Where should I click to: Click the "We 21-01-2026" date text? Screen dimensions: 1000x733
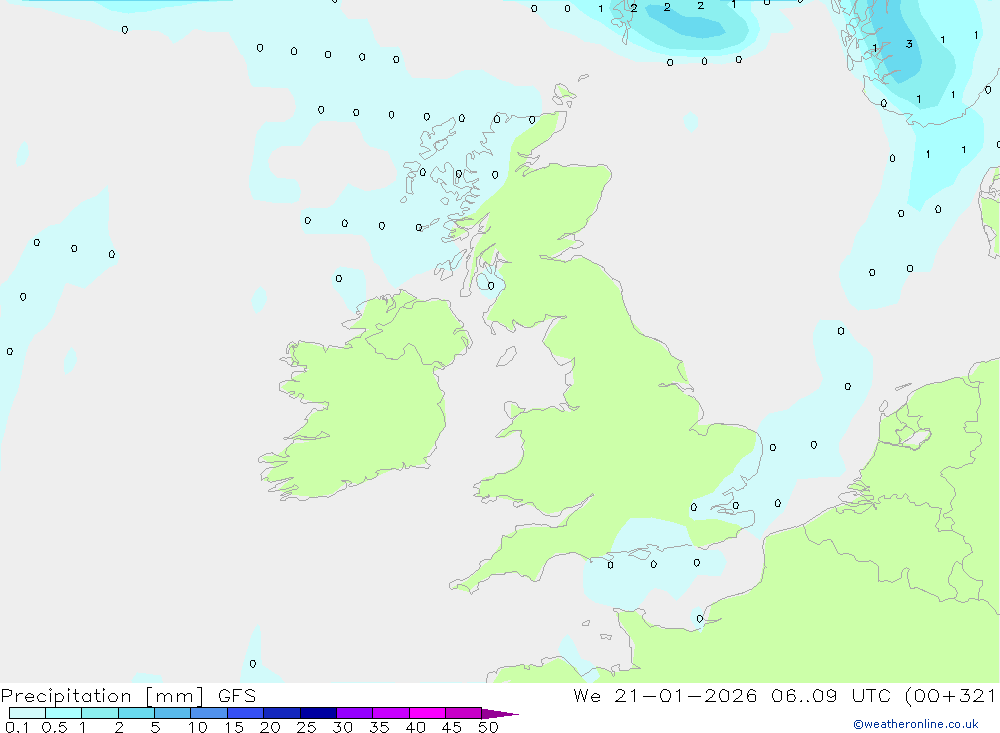click(665, 696)
